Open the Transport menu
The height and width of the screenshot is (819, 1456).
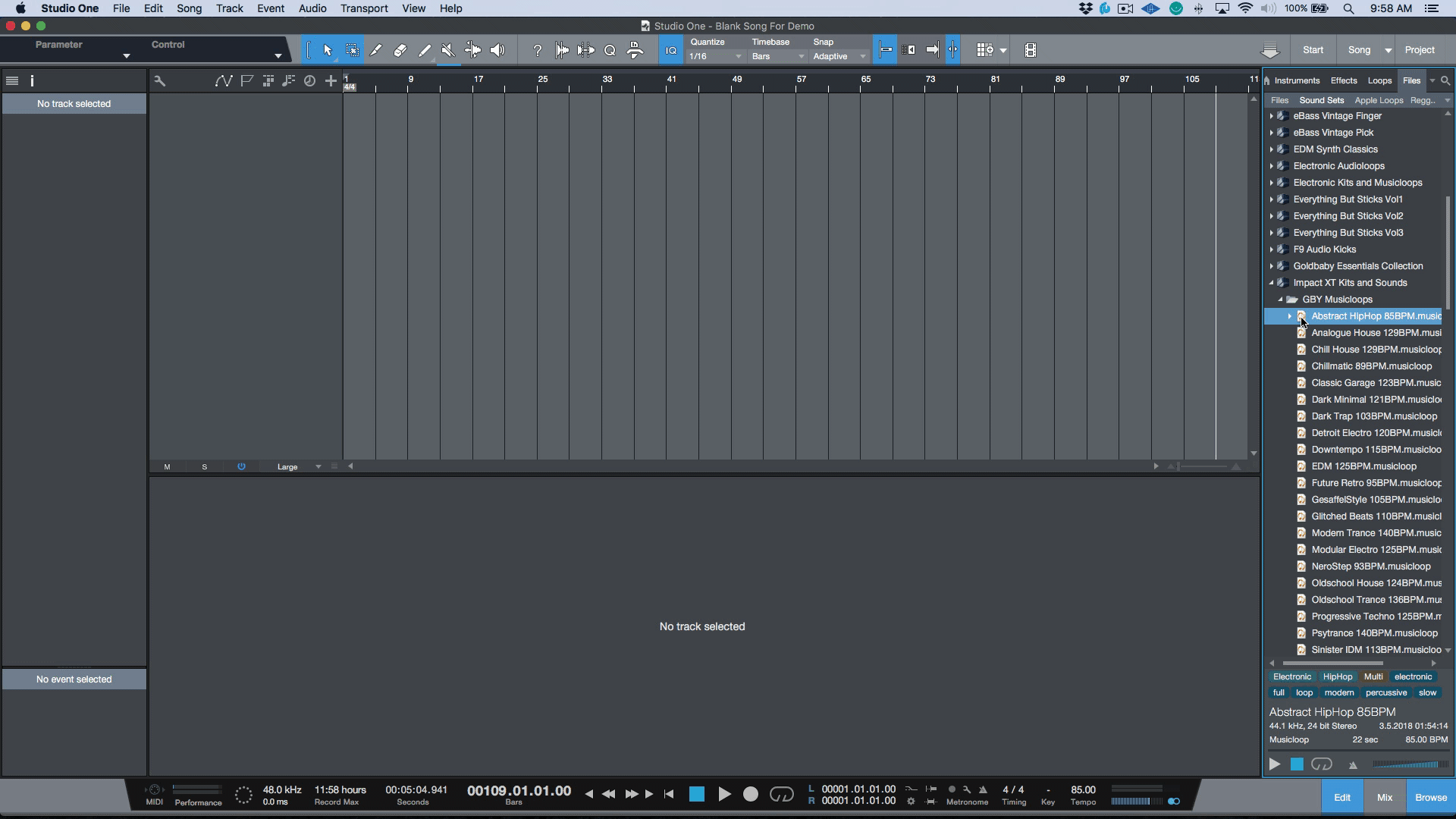tap(364, 8)
